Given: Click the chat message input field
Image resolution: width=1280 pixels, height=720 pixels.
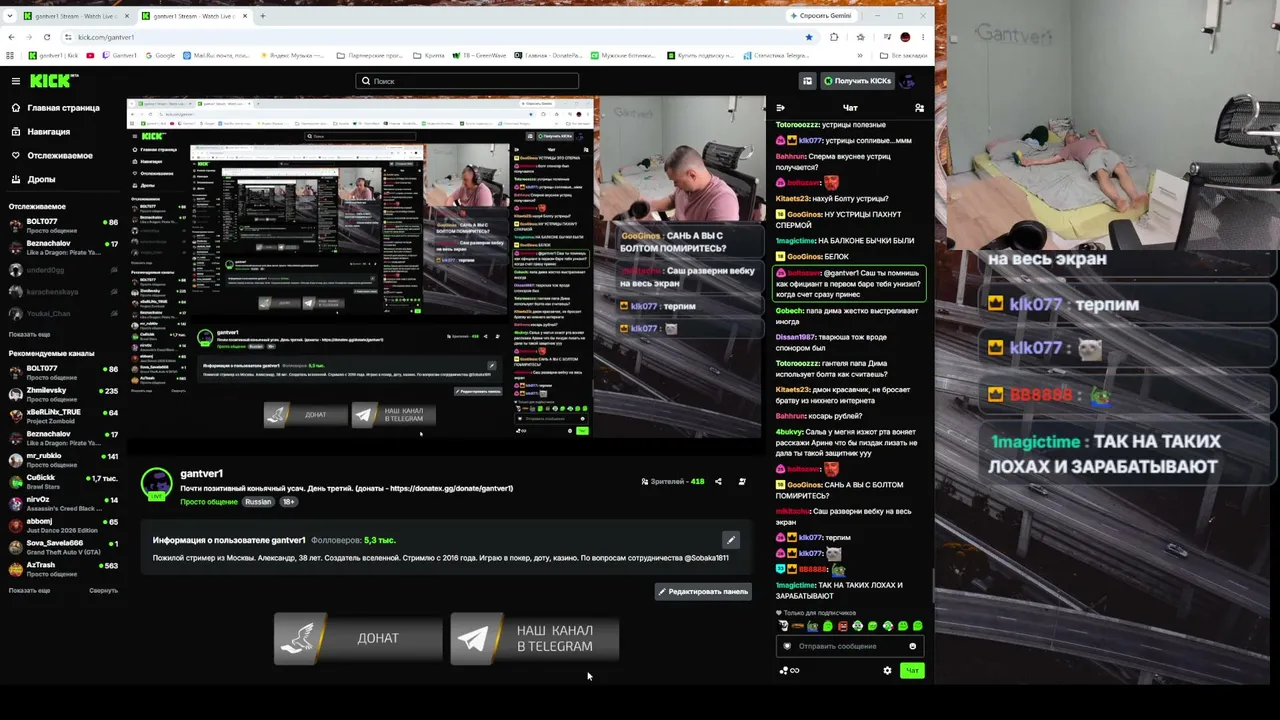Looking at the screenshot, I should (x=849, y=646).
